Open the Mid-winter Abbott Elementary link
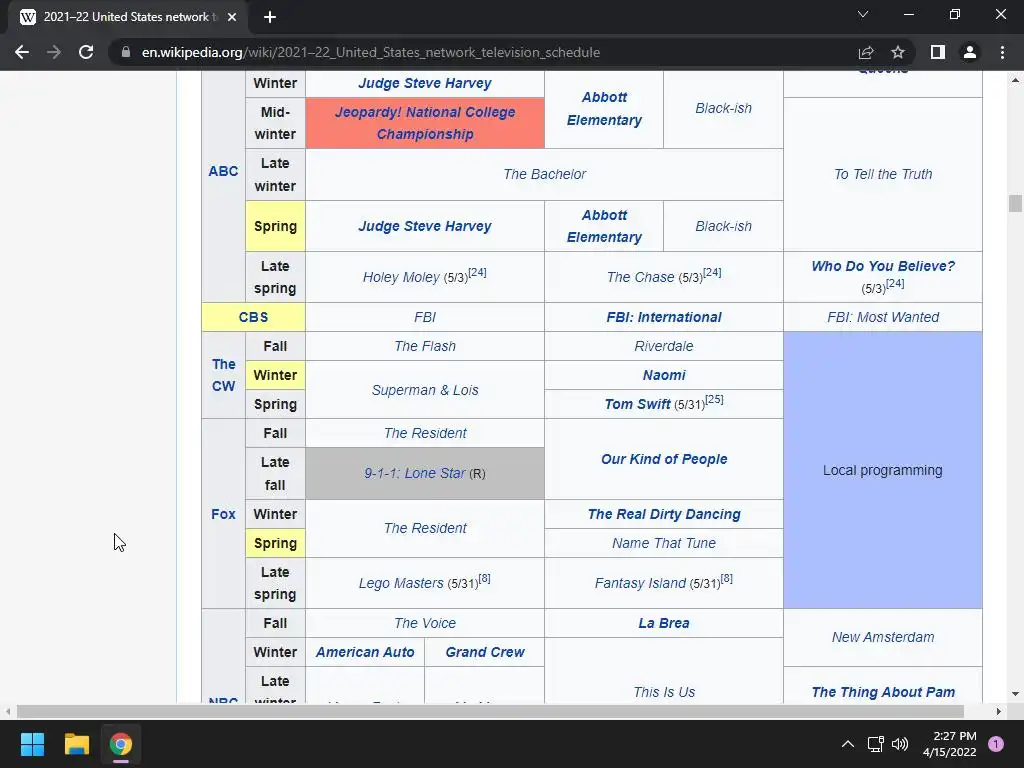Screen dimensions: 1024x768 (604, 108)
